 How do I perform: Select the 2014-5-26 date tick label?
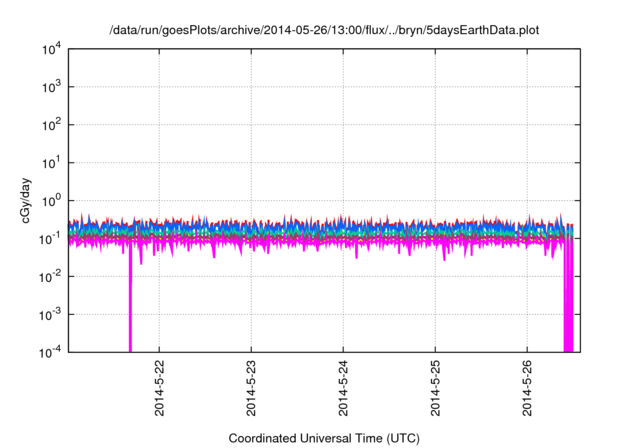527,388
